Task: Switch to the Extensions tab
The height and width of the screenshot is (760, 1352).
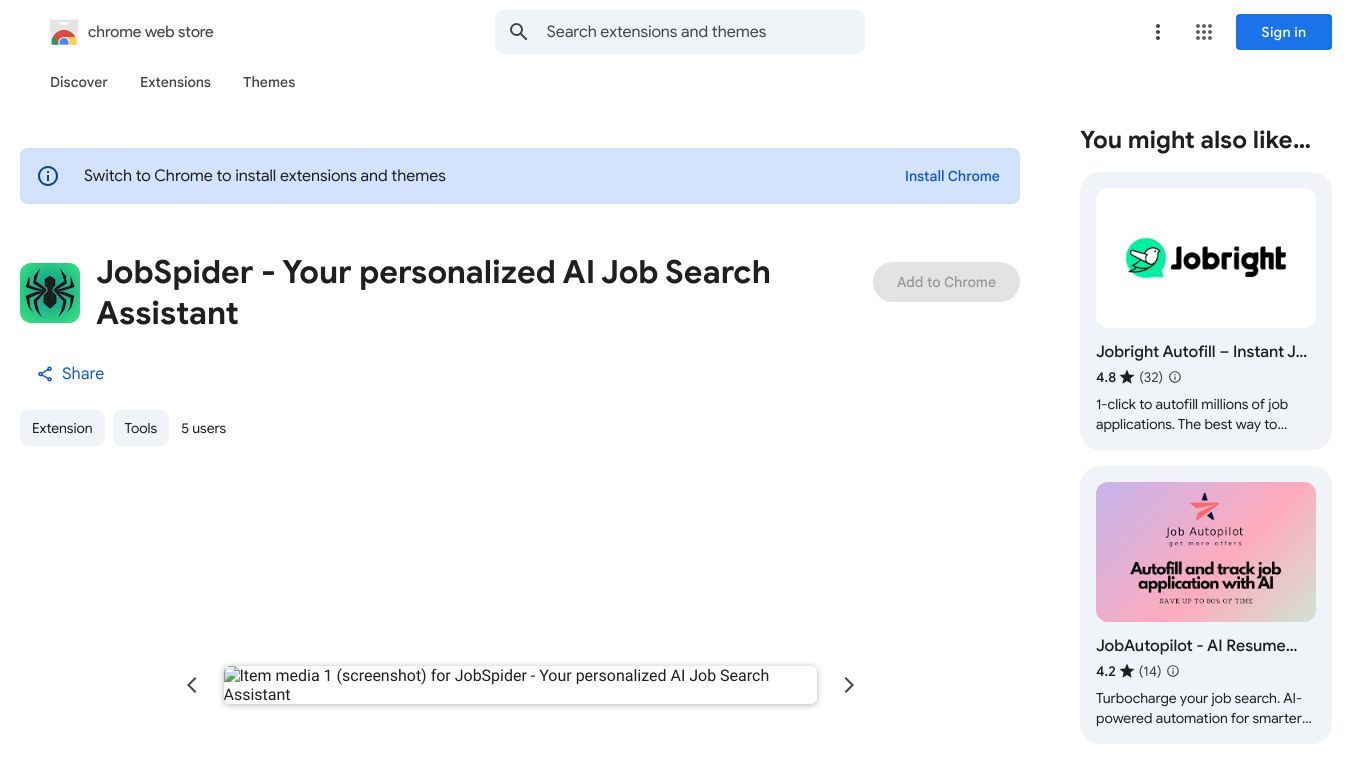Action: [x=175, y=82]
